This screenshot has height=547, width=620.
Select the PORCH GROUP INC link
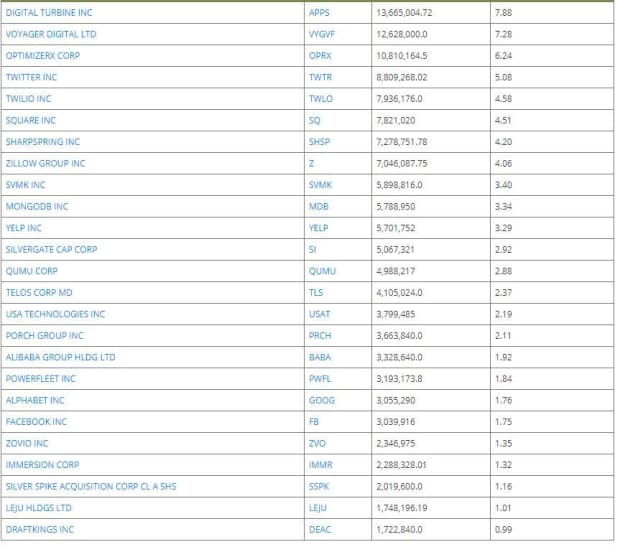tap(45, 336)
